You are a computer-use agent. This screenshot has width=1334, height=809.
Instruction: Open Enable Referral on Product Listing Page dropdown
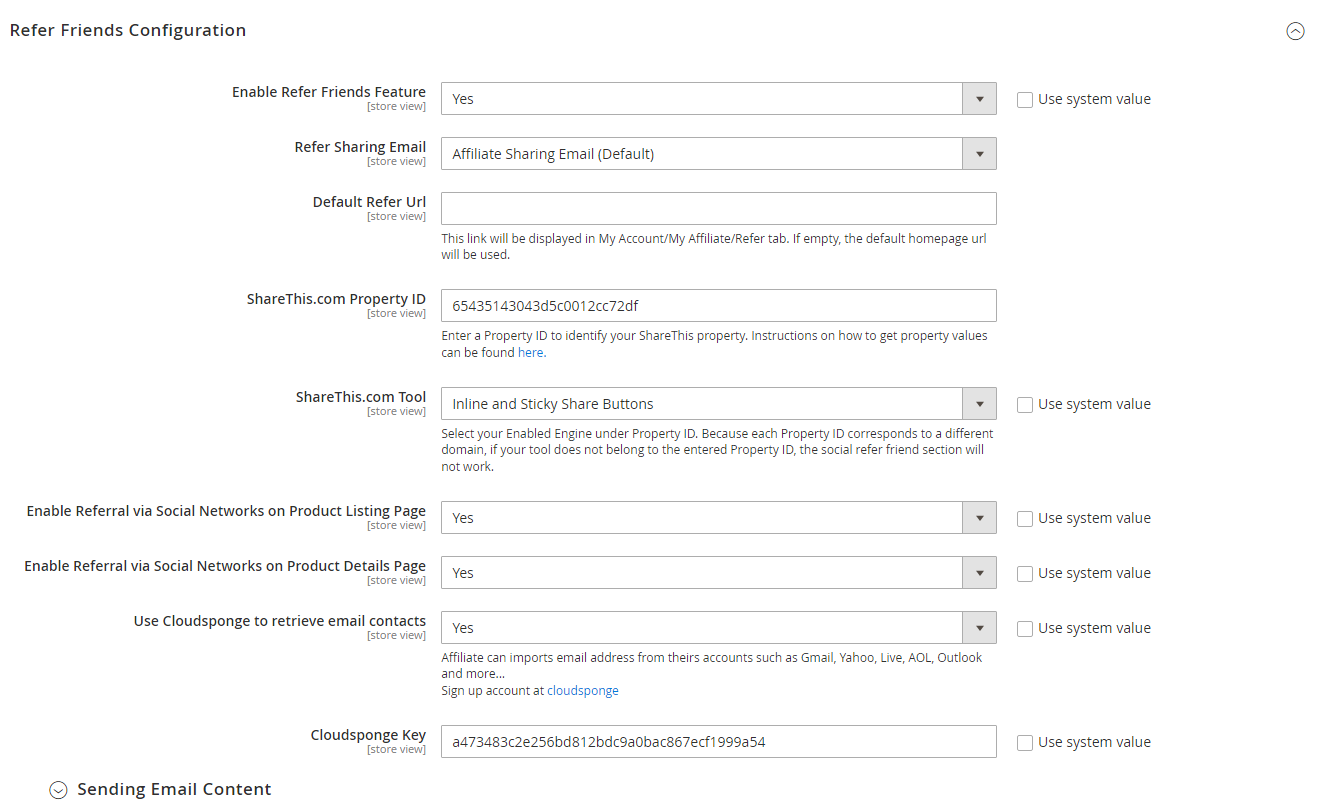(x=718, y=518)
